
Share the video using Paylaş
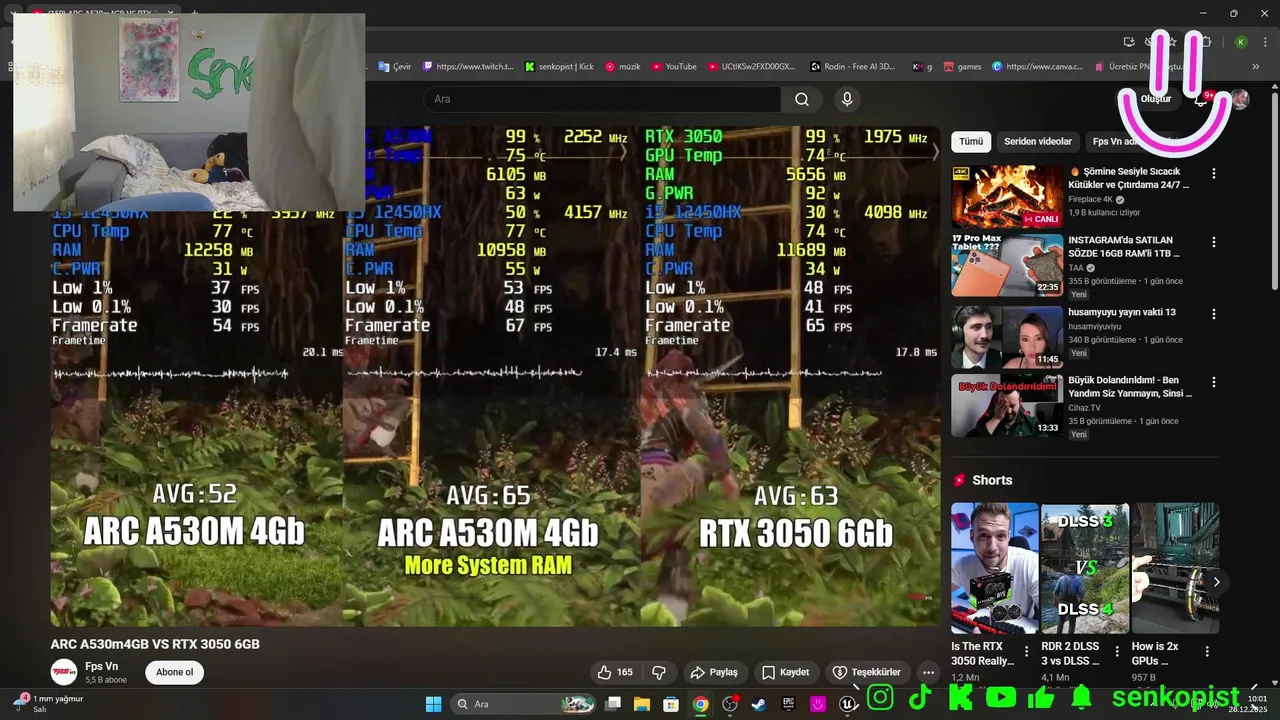tap(714, 672)
